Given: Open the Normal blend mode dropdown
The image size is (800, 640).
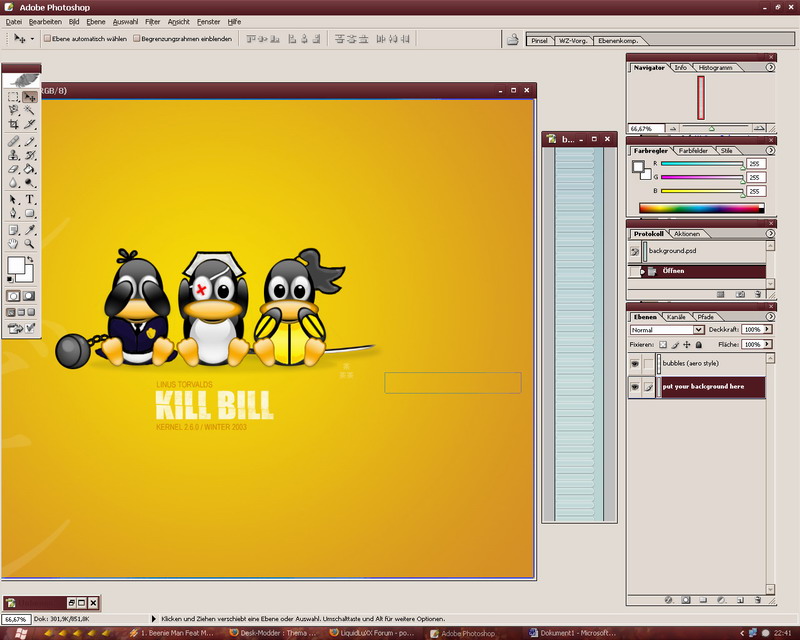Looking at the screenshot, I should click(x=698, y=330).
